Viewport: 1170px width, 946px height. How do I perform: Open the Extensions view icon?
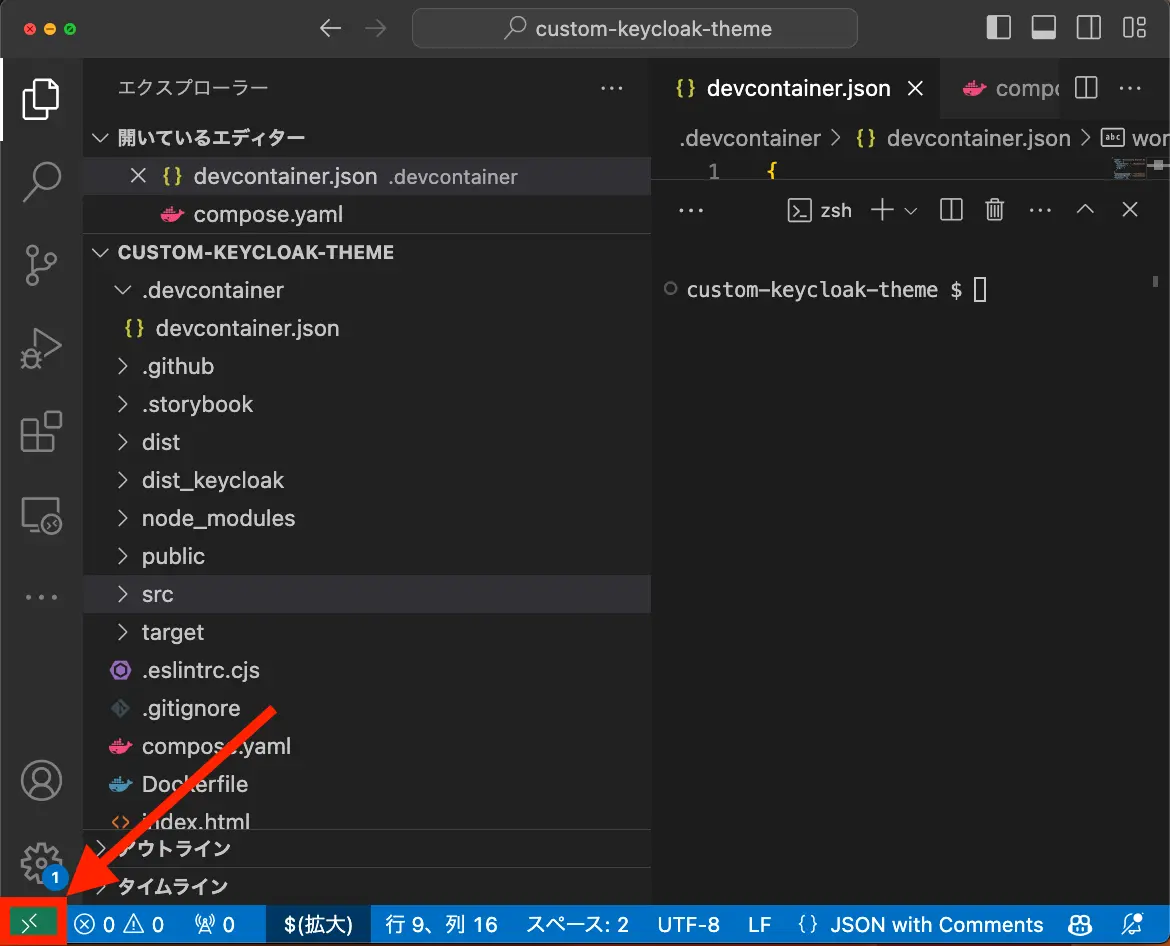(40, 432)
